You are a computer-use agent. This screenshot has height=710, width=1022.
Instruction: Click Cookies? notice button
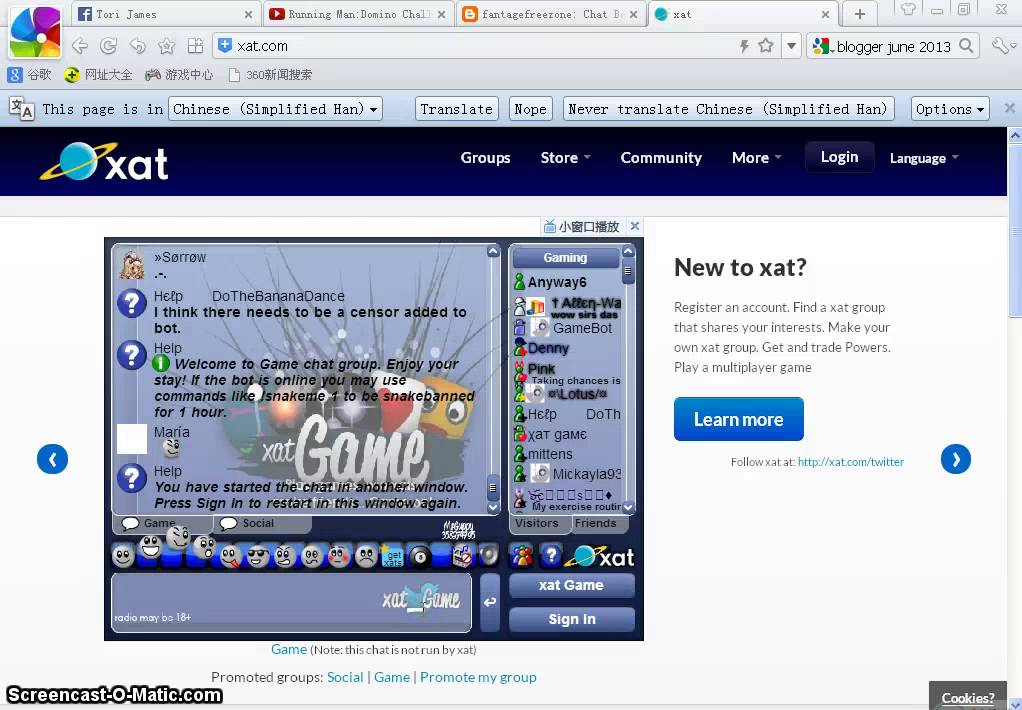[968, 698]
